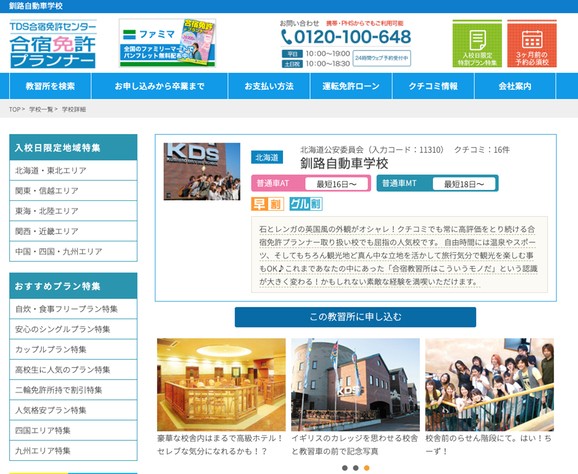Image resolution: width=578 pixels, height=474 pixels.
Task: Open the 運転免許ローン nav item
Action: [x=351, y=86]
